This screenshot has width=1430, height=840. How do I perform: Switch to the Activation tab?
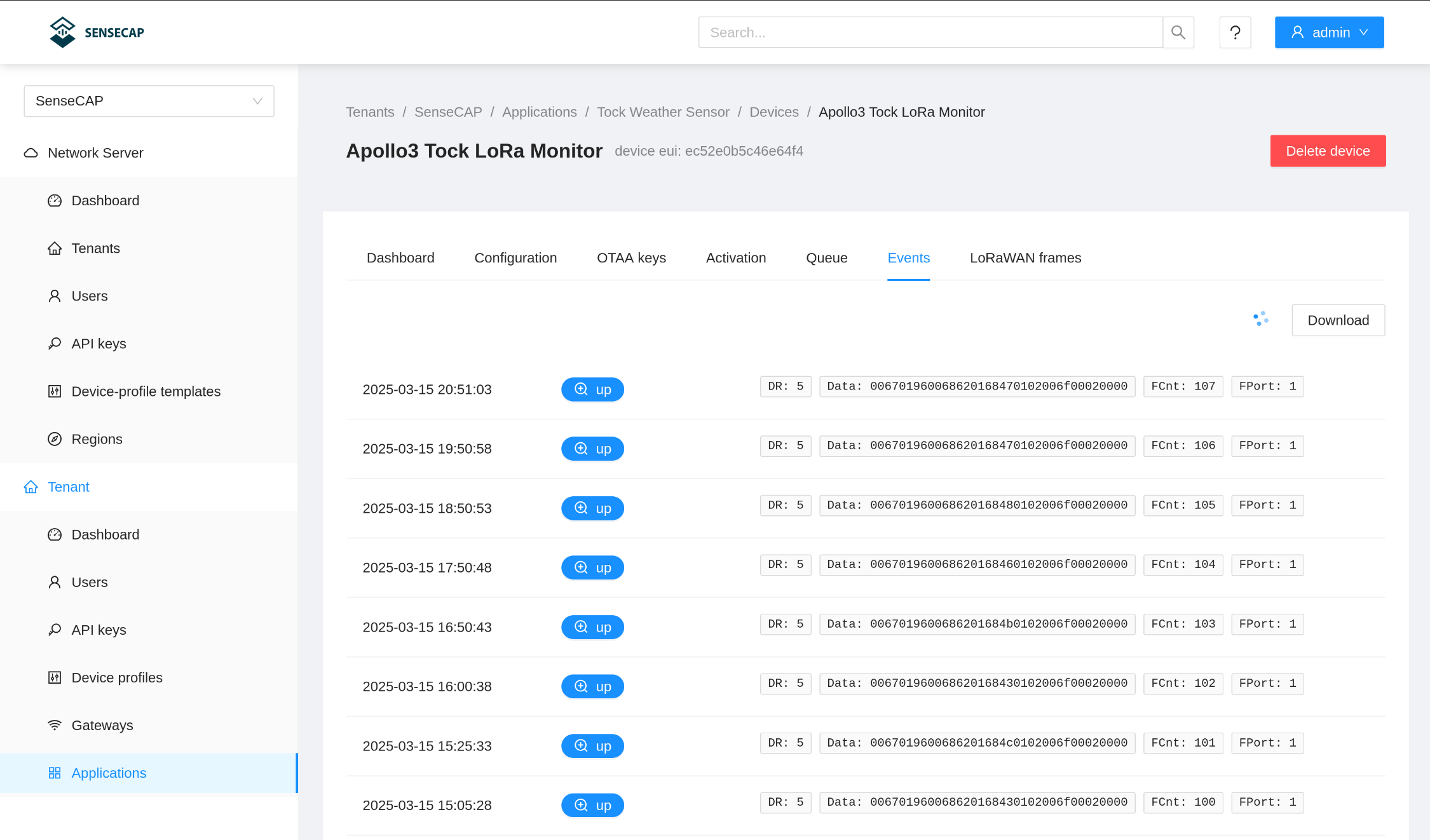(736, 258)
